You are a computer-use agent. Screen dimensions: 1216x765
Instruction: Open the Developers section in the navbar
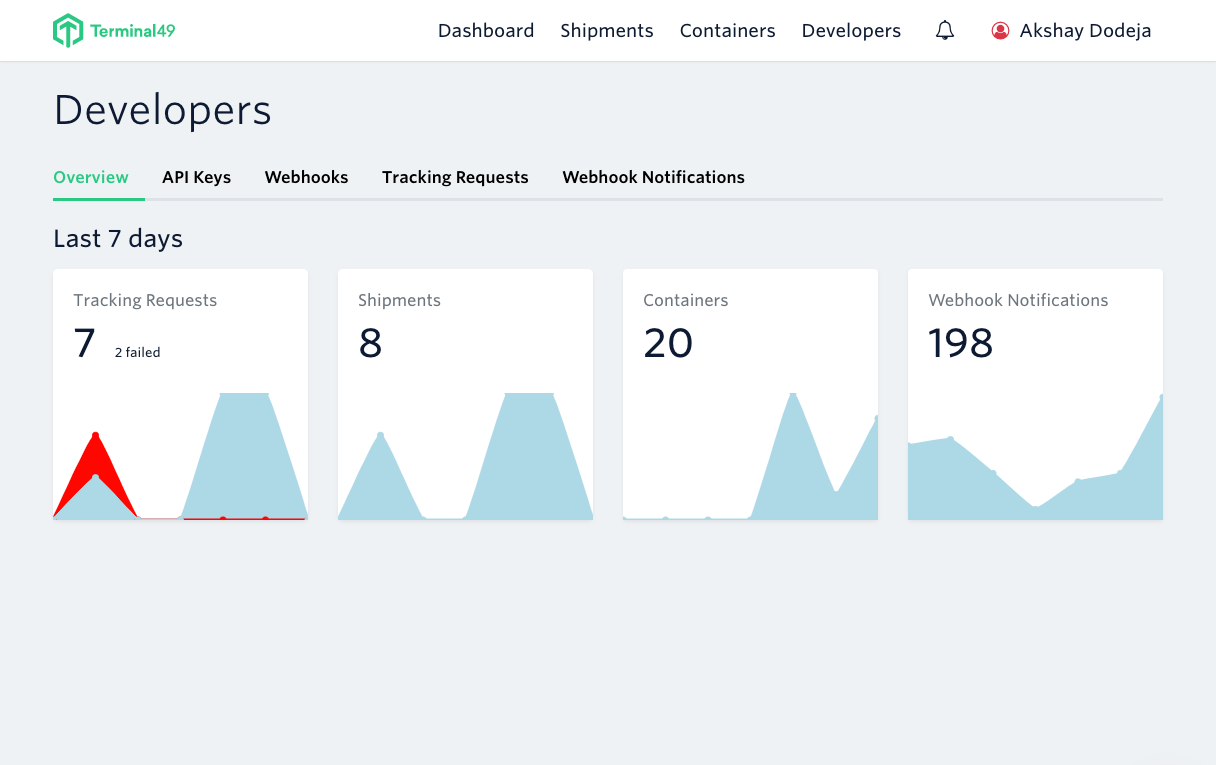851,31
